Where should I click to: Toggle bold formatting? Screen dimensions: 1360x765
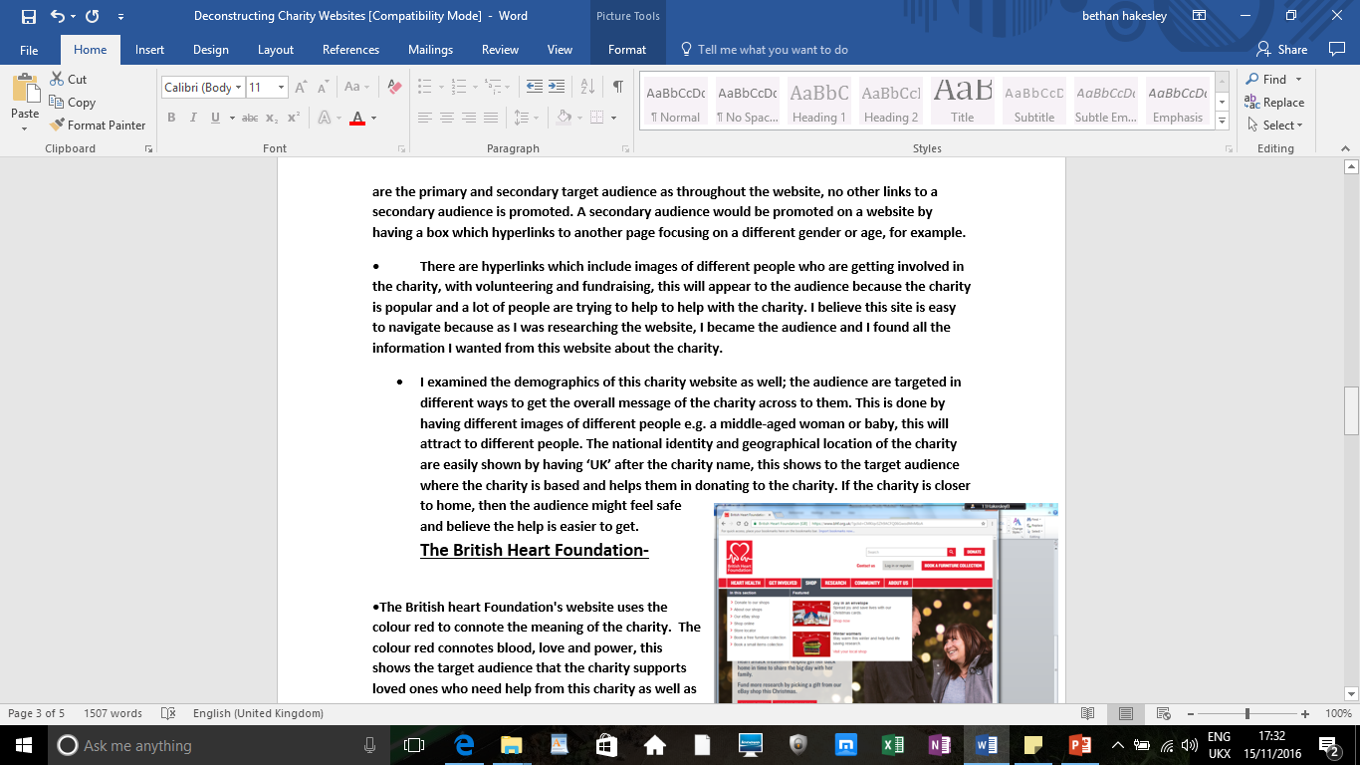coord(171,118)
